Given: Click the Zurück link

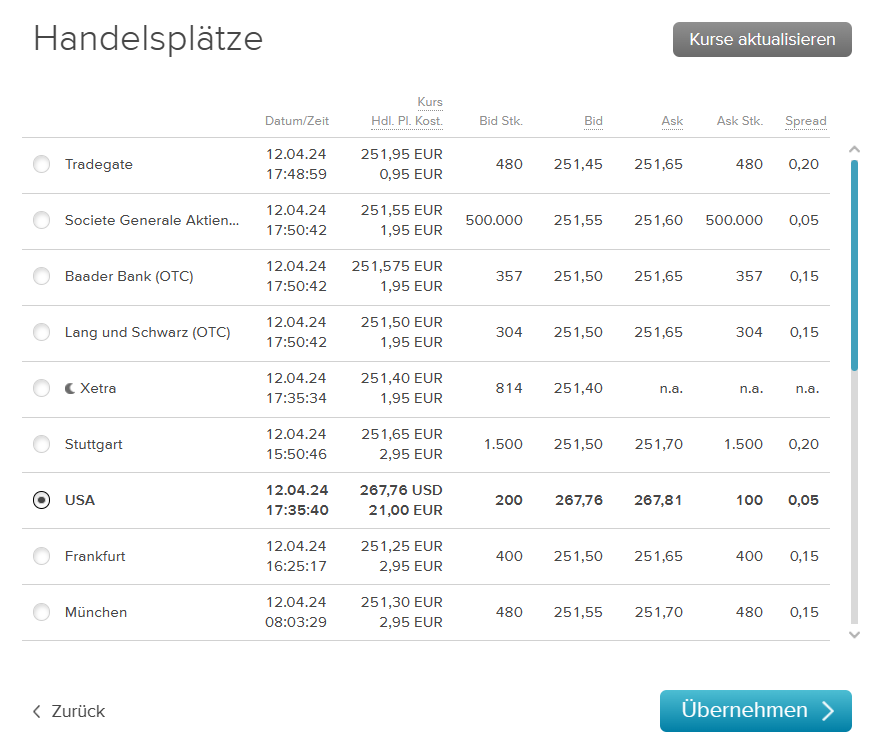Looking at the screenshot, I should click(69, 711).
